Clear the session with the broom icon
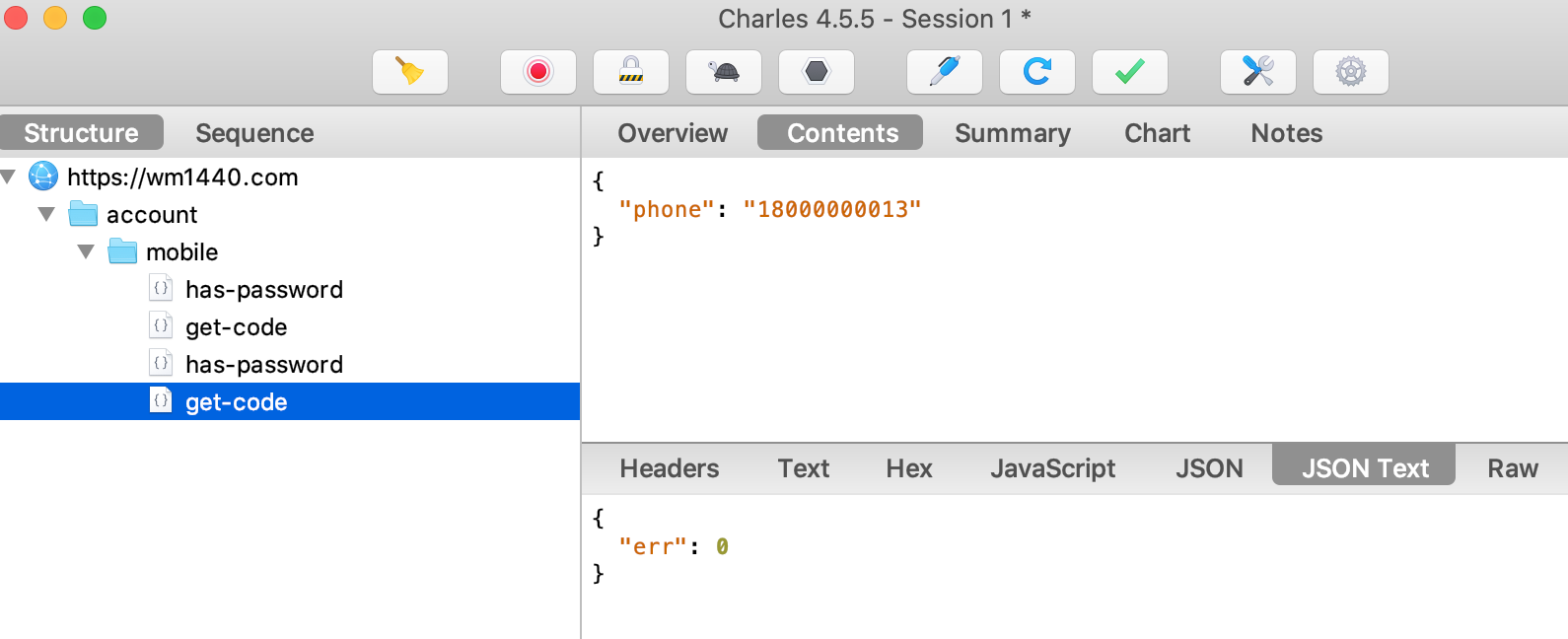The image size is (1568, 639). [410, 72]
